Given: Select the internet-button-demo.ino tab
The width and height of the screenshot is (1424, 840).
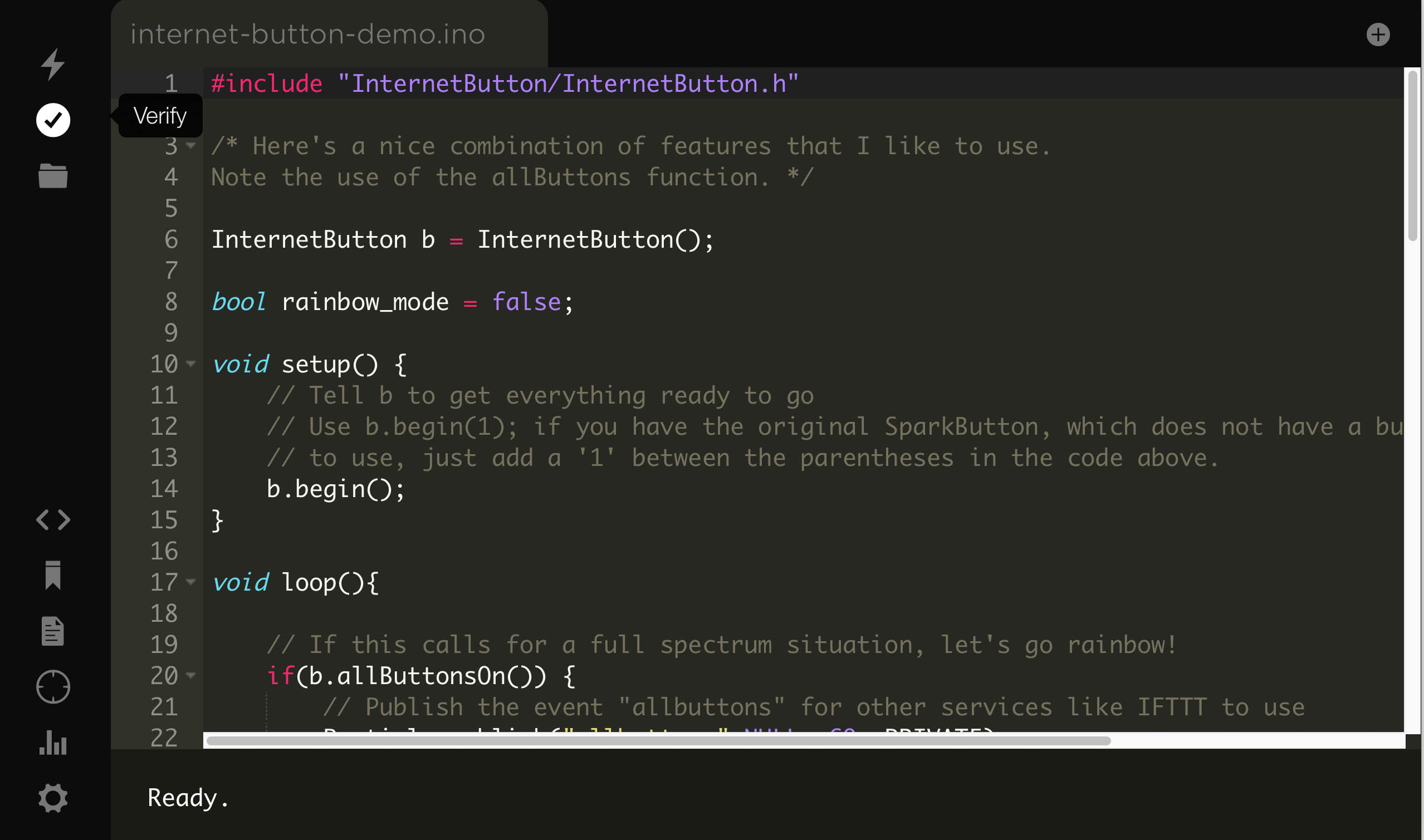Looking at the screenshot, I should coord(329,34).
